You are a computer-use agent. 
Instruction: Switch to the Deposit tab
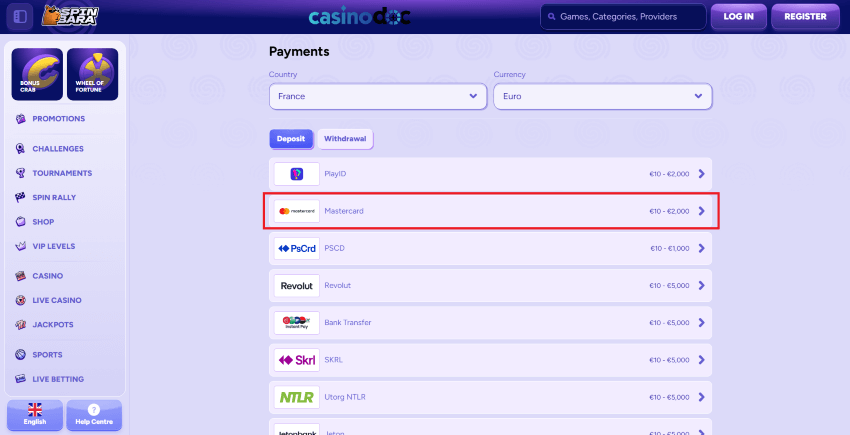point(291,139)
